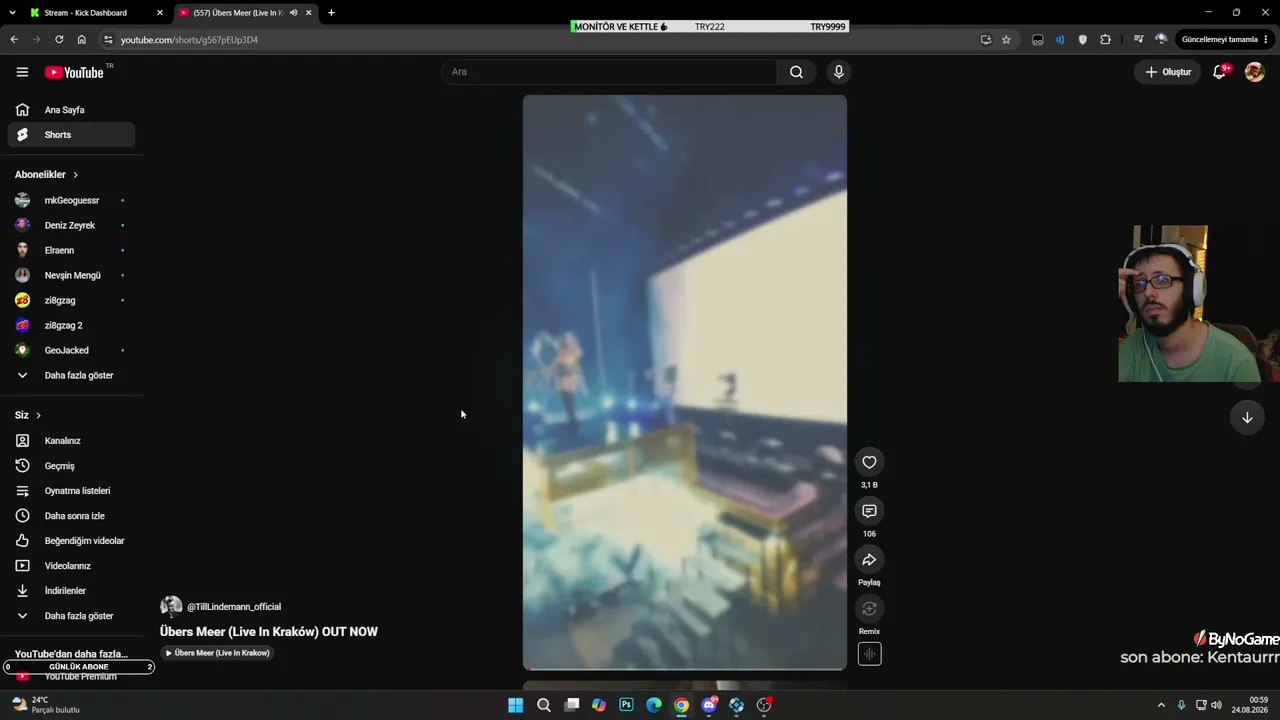Like the Short with heart icon
1280x720 pixels.
pos(869,462)
